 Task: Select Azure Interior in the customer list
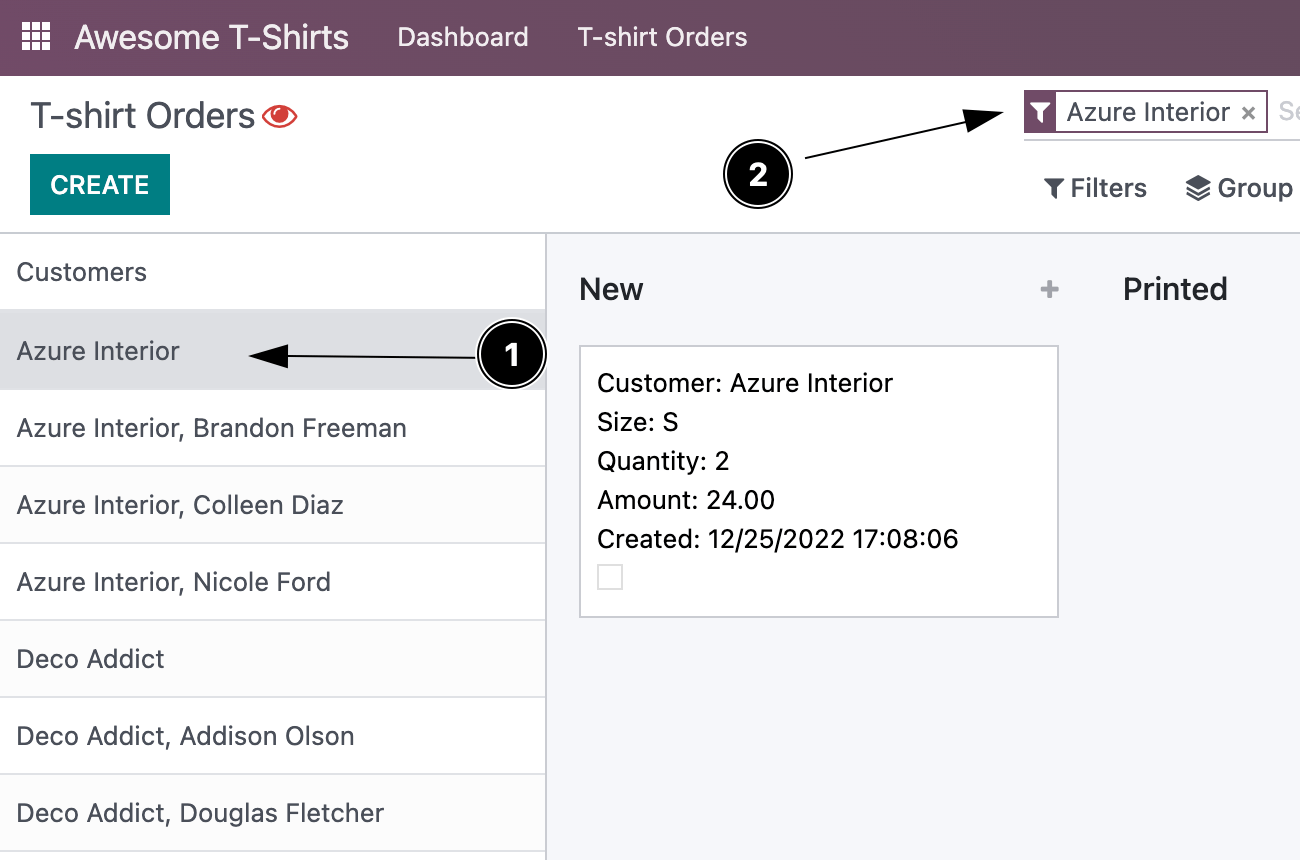97,351
